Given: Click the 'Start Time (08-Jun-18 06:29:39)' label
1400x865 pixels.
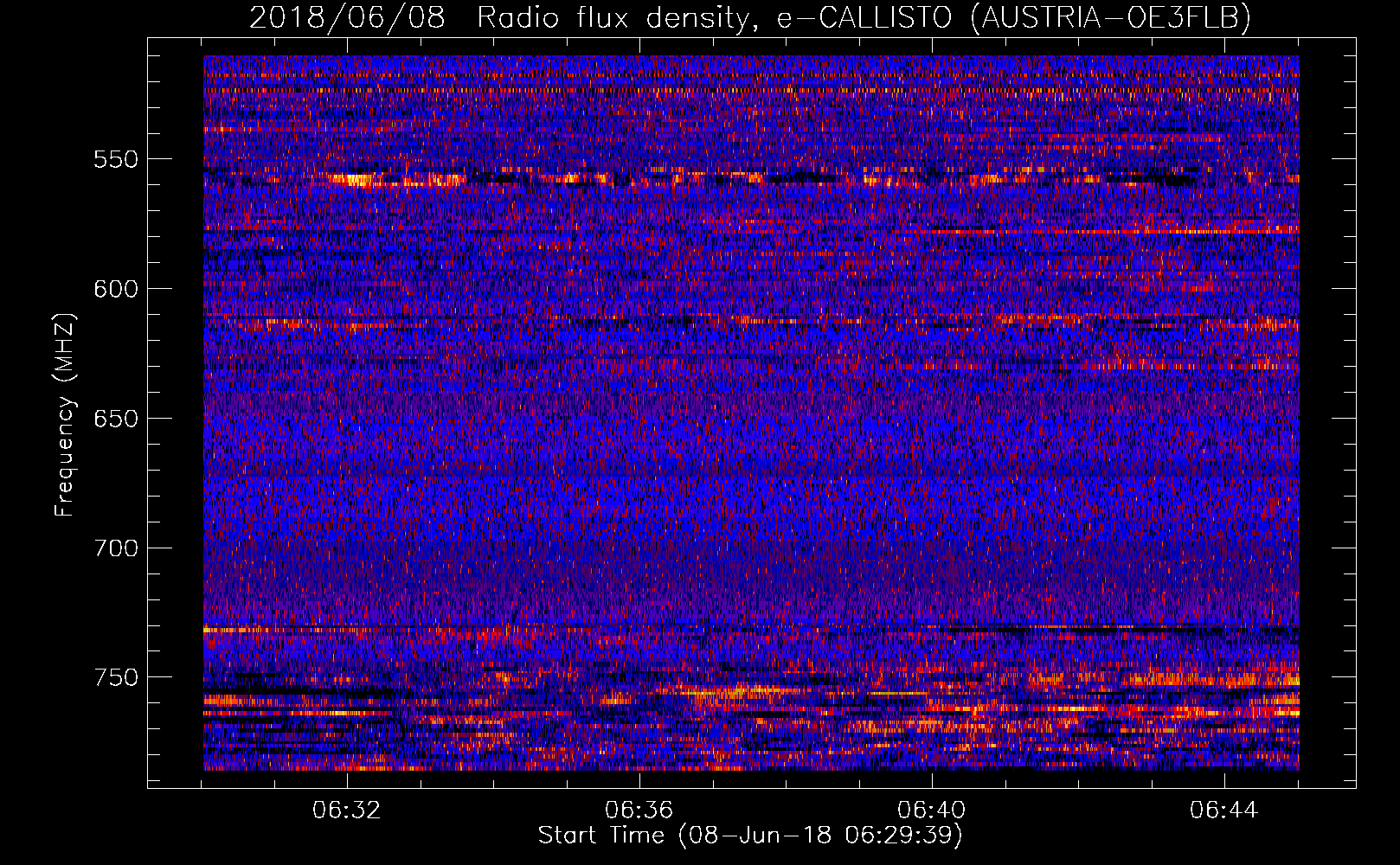Looking at the screenshot, I should pos(750,836).
